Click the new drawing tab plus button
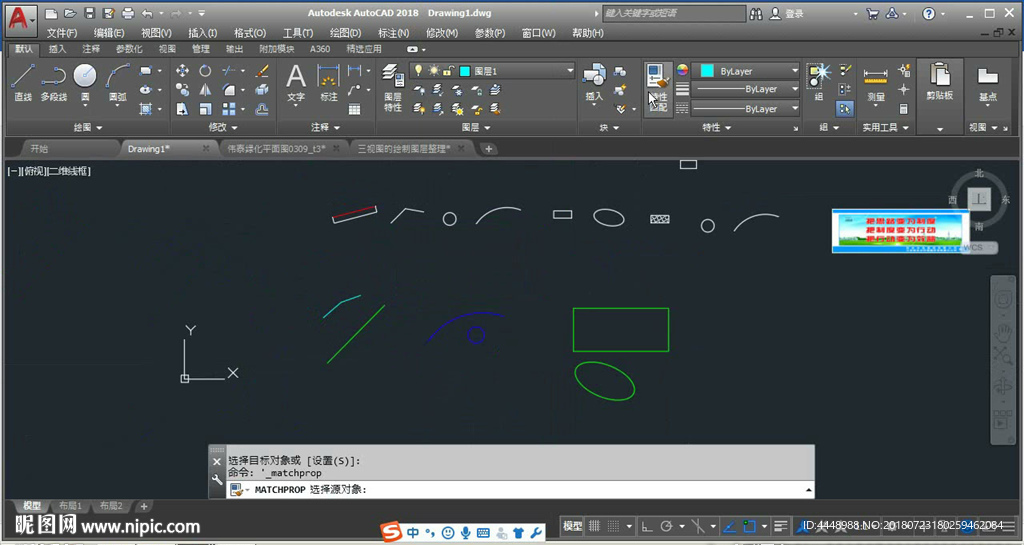Screen dimensions: 1024x545 click(x=488, y=149)
